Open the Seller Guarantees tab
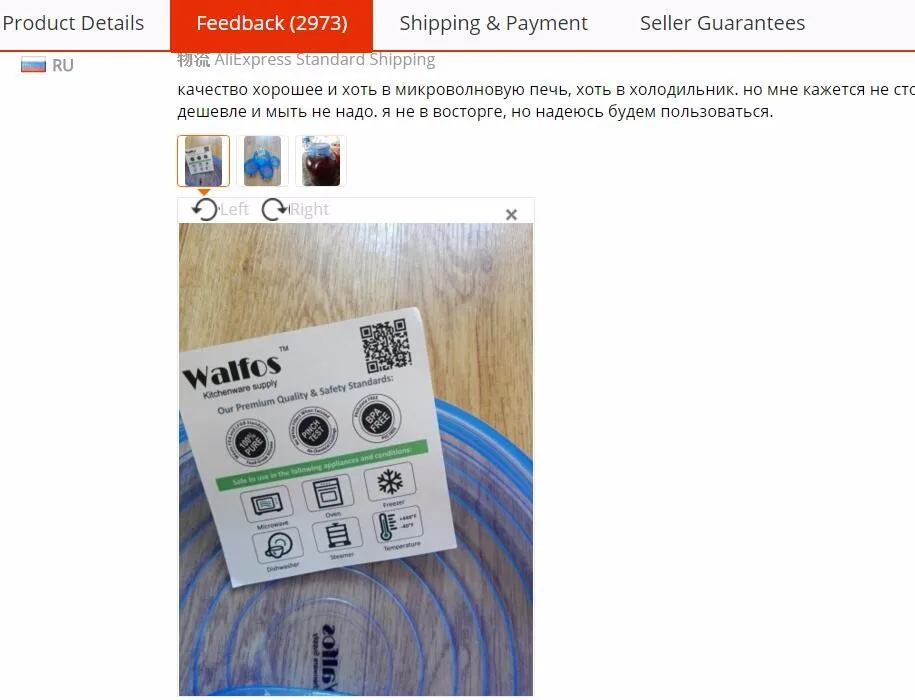The width and height of the screenshot is (915, 700). pyautogui.click(x=722, y=23)
